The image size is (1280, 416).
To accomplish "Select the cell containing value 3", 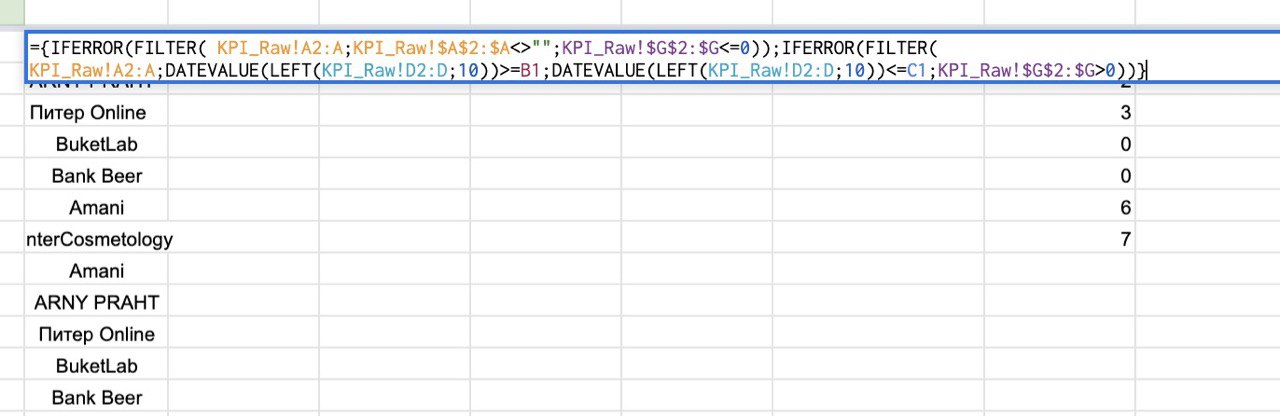I will 1059,112.
